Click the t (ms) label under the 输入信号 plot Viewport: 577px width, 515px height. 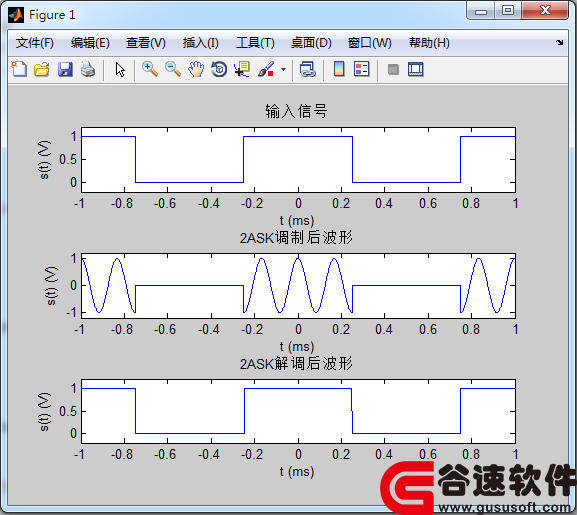(x=297, y=221)
